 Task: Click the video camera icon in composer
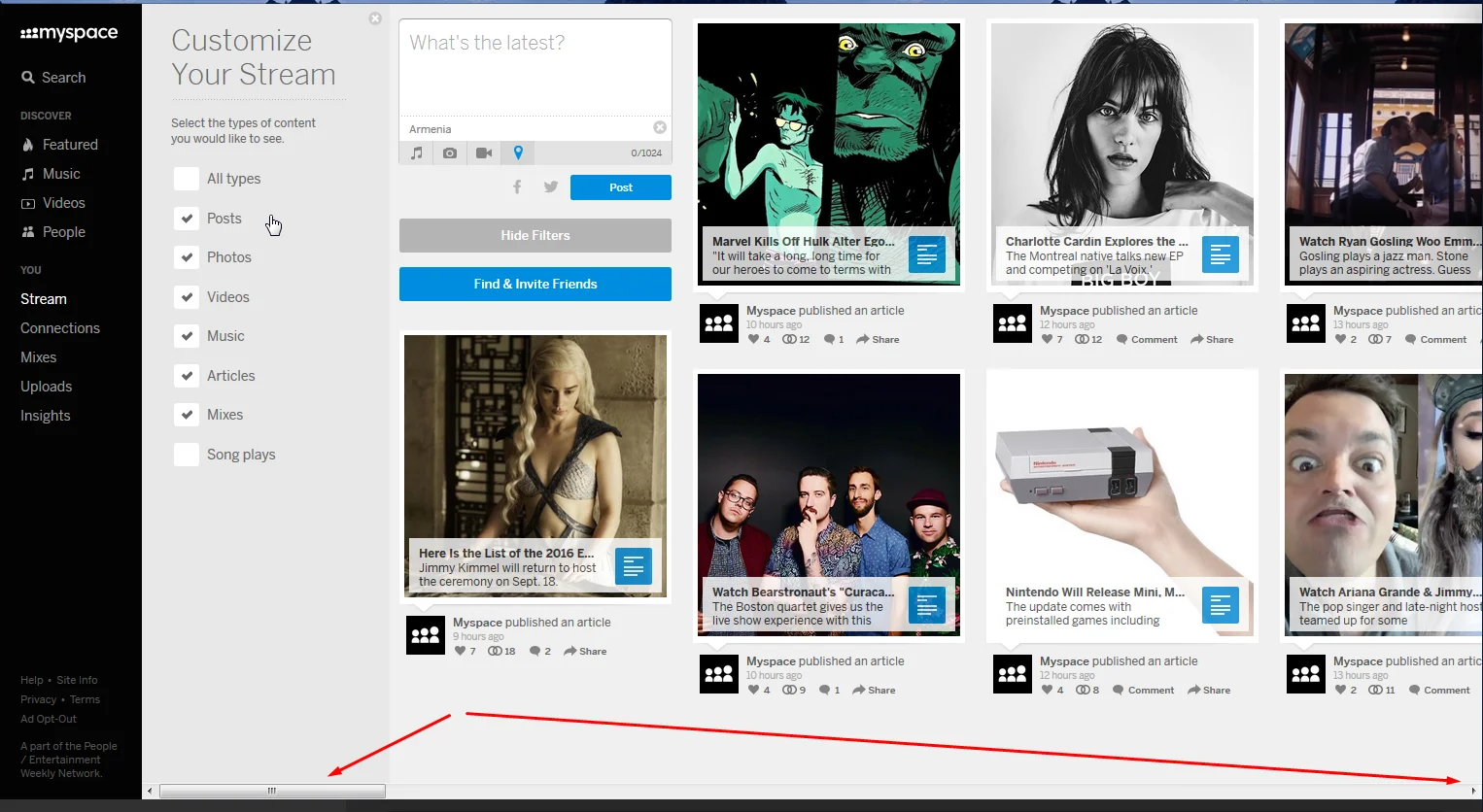[x=484, y=153]
